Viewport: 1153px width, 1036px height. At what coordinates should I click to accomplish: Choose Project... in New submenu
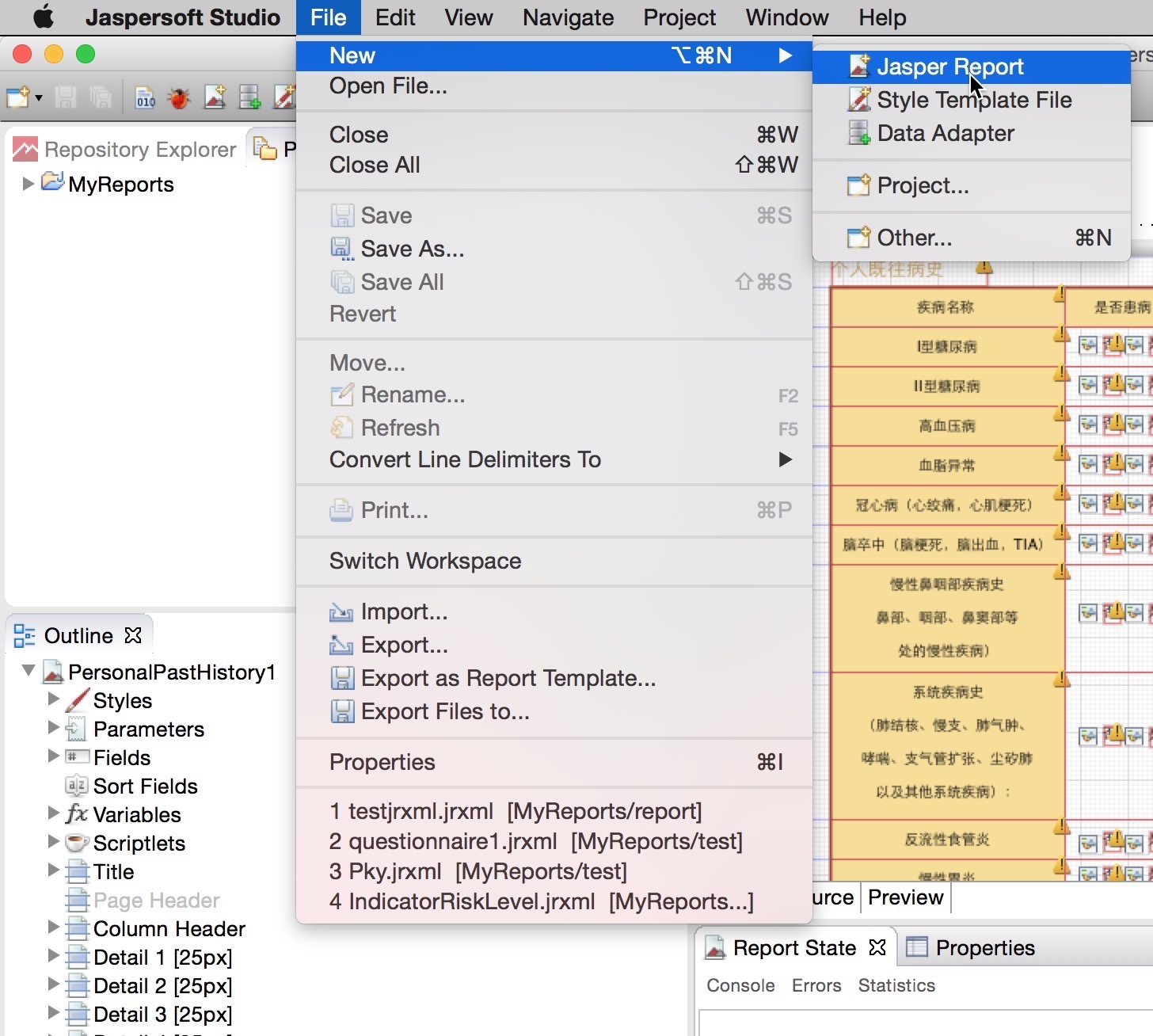tap(971, 185)
